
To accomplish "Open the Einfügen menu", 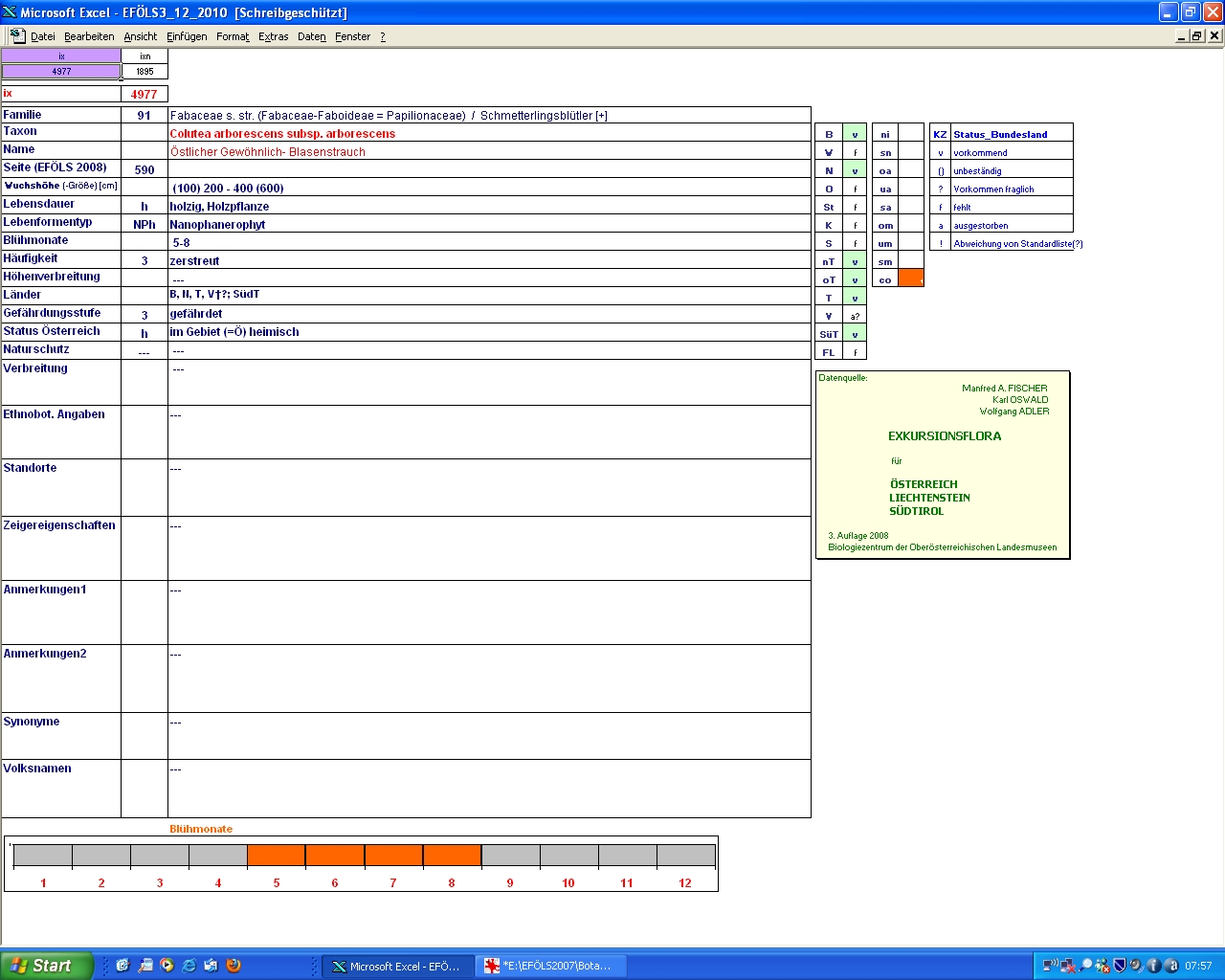I will pos(187,36).
